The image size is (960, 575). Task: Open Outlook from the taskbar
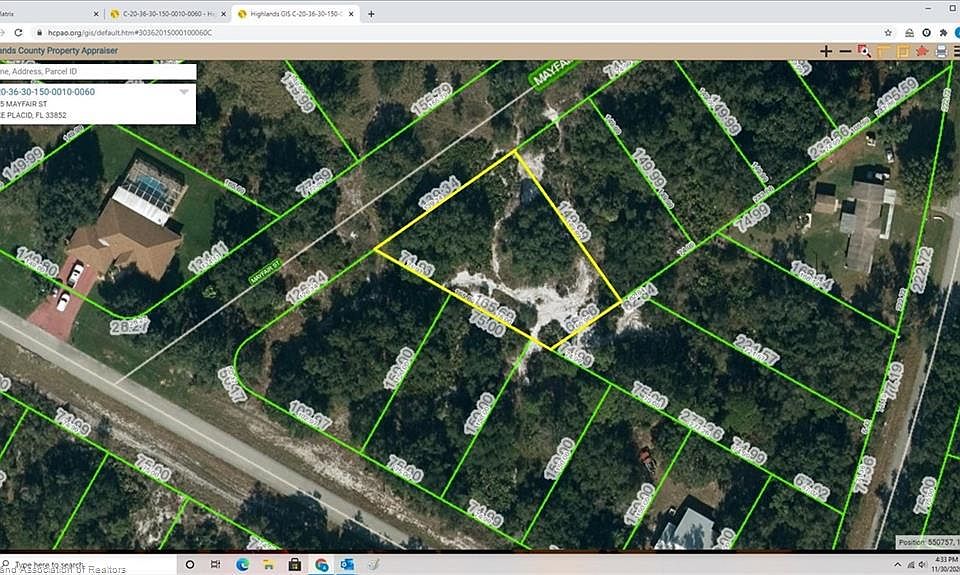[x=348, y=564]
